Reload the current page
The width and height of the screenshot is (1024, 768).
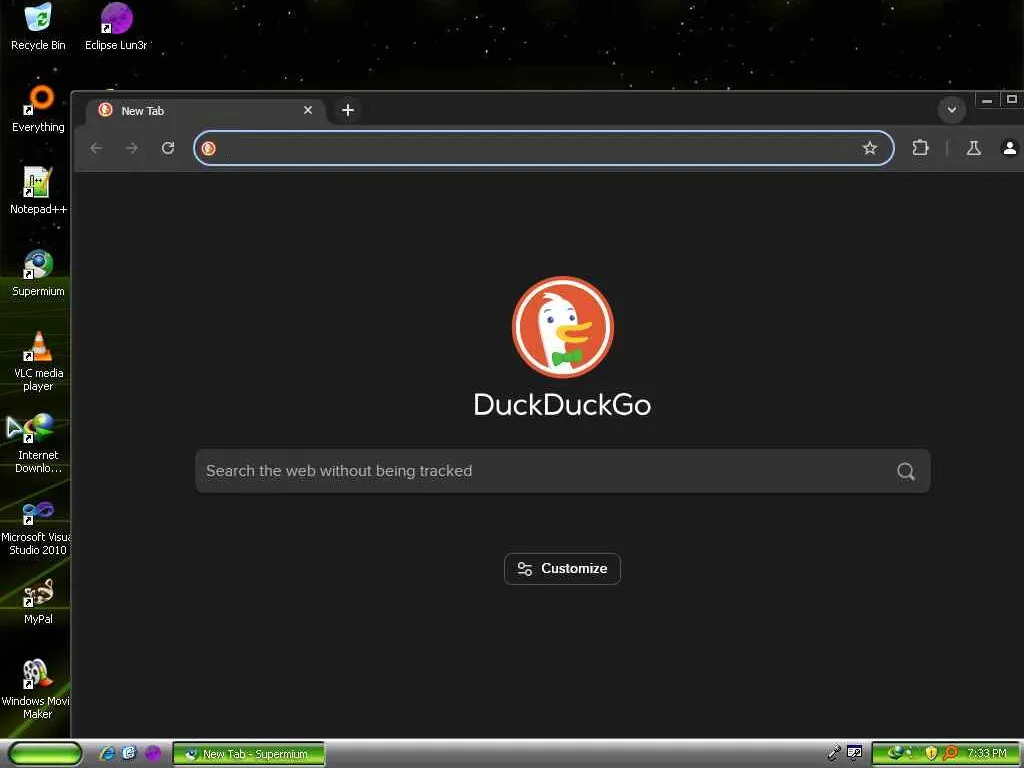(x=168, y=148)
